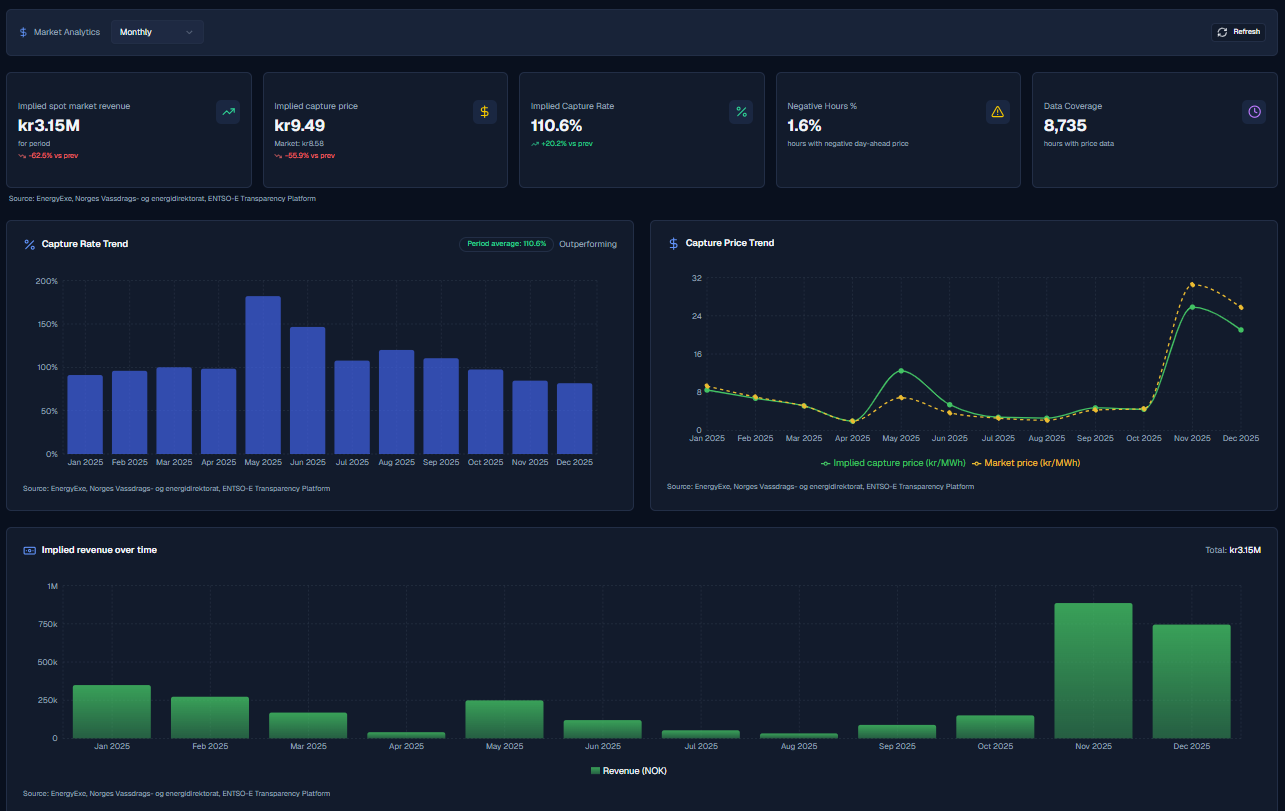The image size is (1285, 811).
Task: Click the trending-up icon on revenue card
Action: [228, 112]
